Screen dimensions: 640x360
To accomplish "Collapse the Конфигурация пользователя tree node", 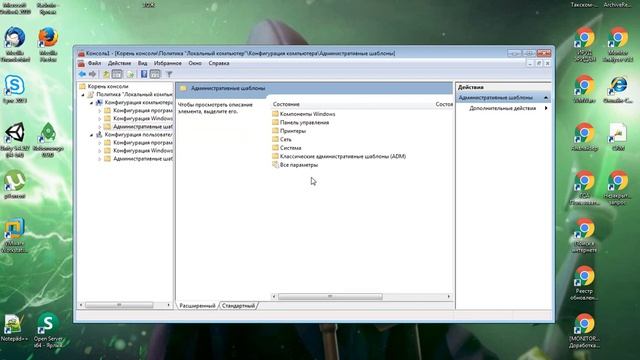I will [91, 135].
